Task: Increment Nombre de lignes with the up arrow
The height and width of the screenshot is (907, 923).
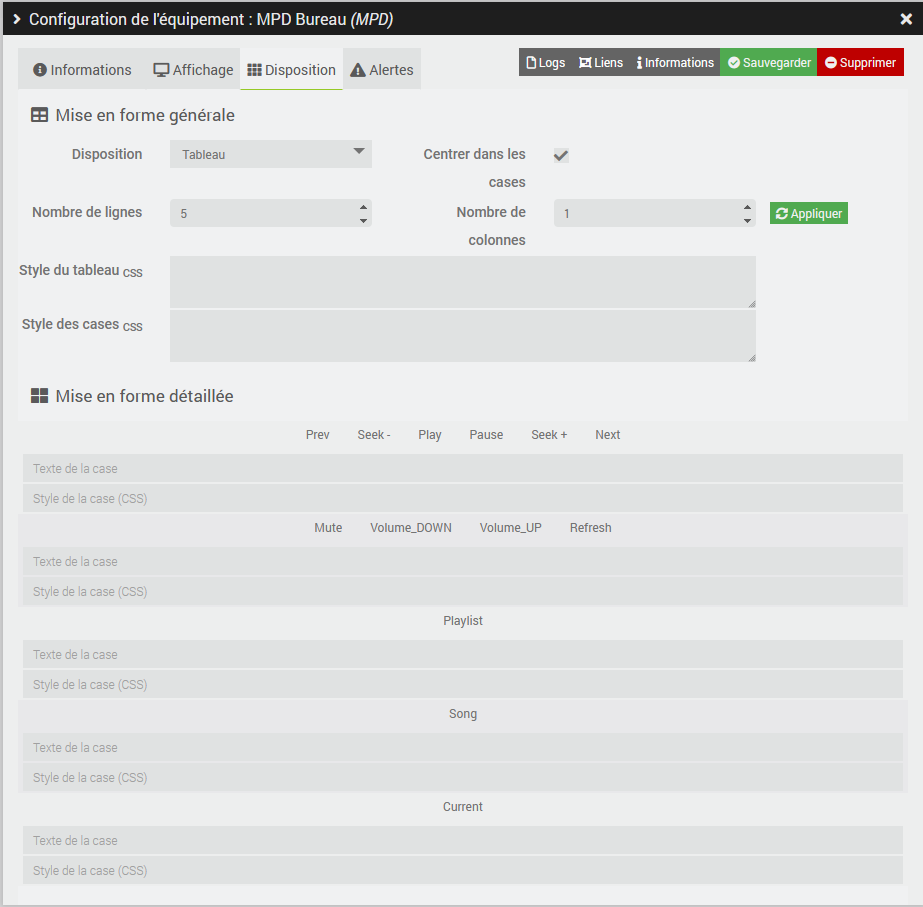Action: point(362,207)
